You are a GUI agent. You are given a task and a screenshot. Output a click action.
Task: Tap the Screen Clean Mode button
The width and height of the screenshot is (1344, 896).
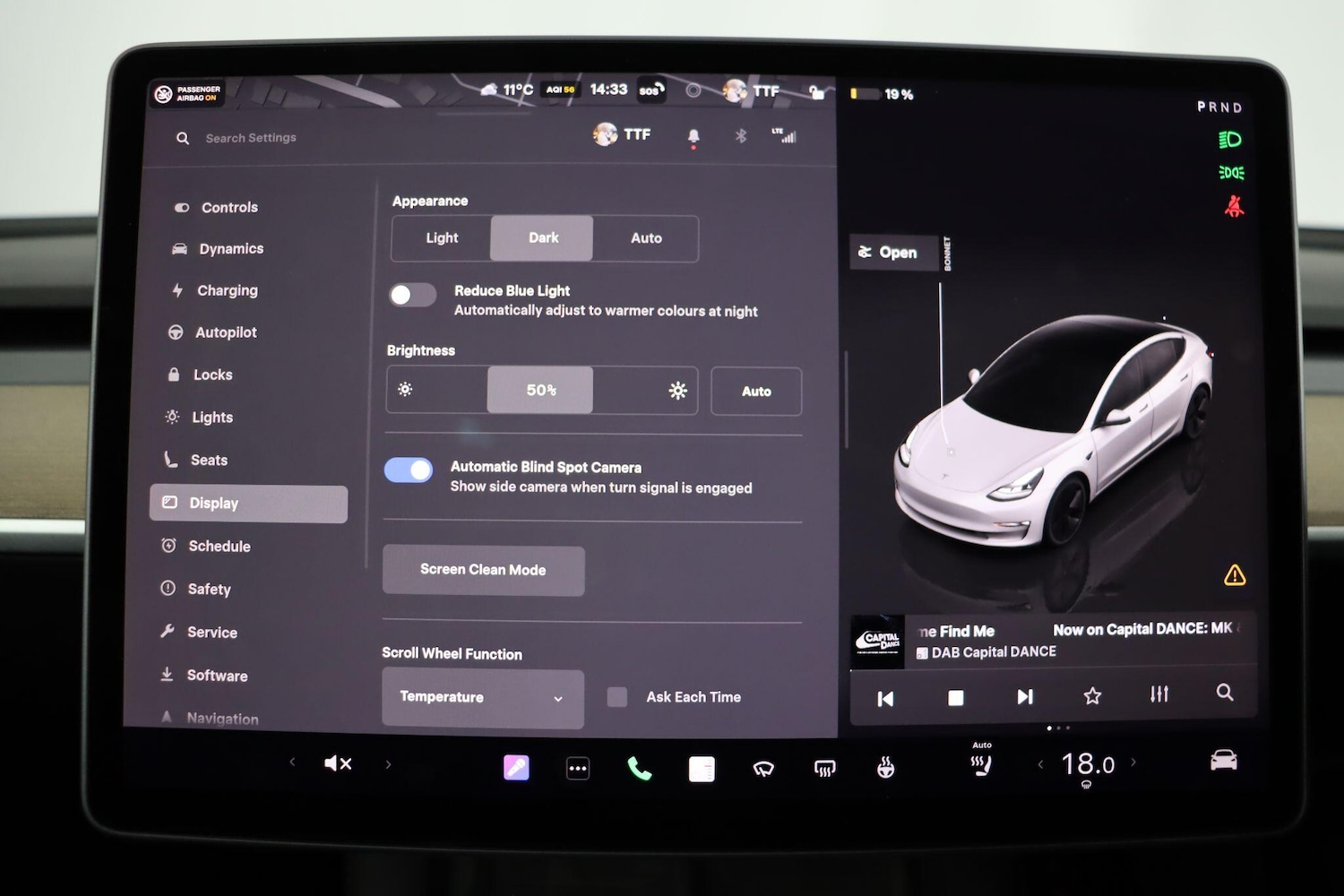click(x=483, y=570)
